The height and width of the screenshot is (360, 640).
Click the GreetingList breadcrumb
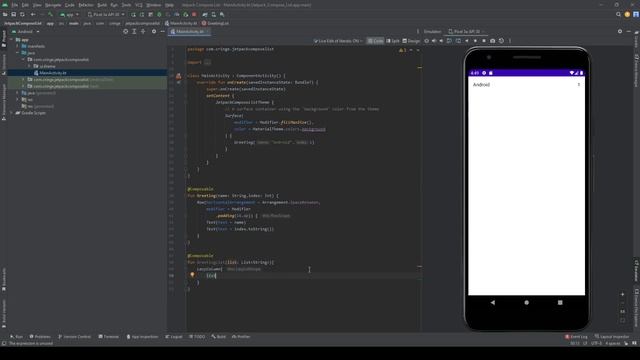pos(215,23)
